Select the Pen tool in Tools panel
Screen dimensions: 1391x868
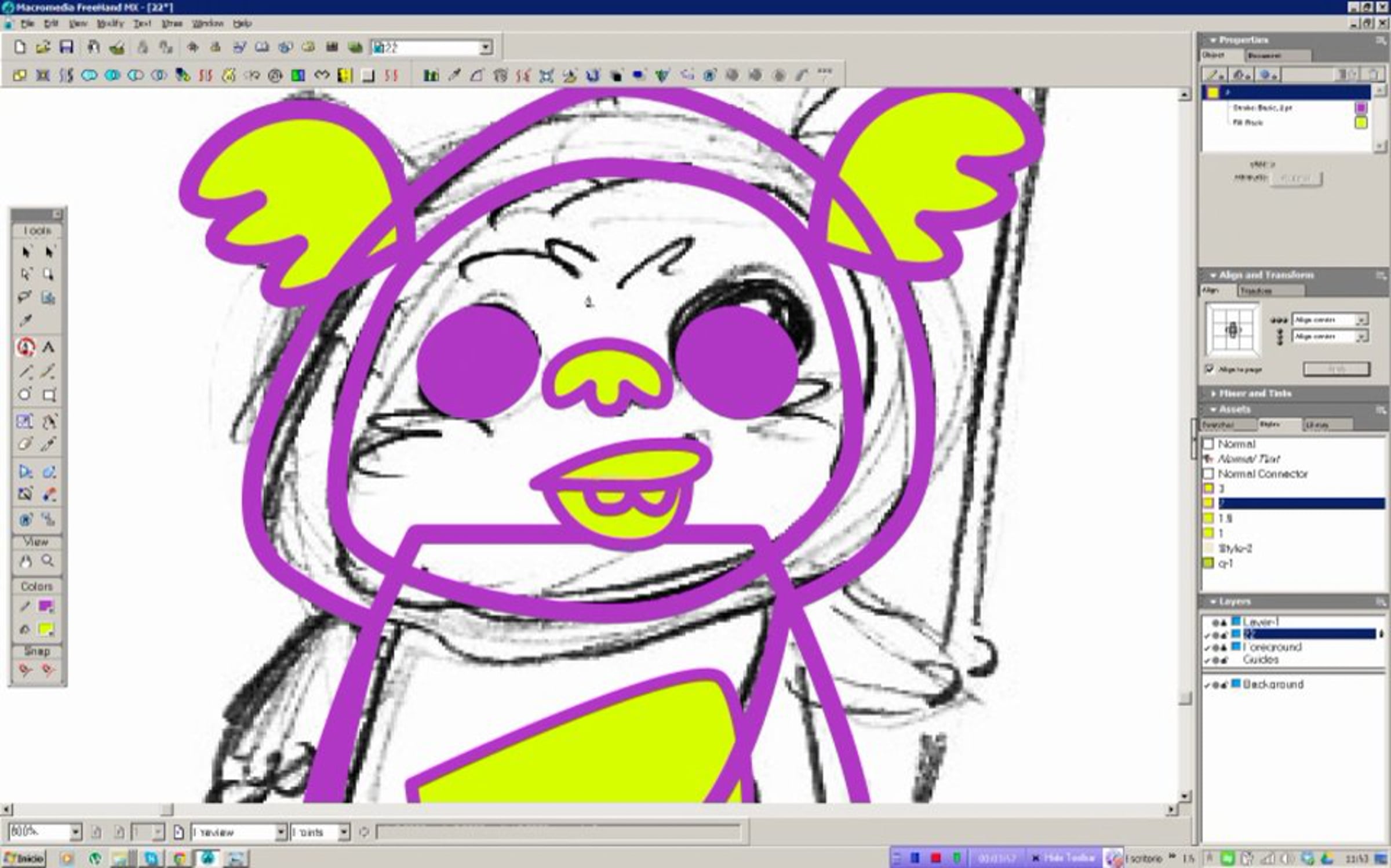[25, 347]
